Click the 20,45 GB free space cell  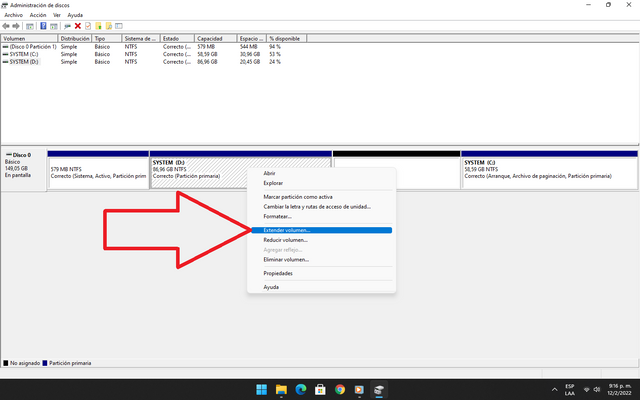(250, 62)
